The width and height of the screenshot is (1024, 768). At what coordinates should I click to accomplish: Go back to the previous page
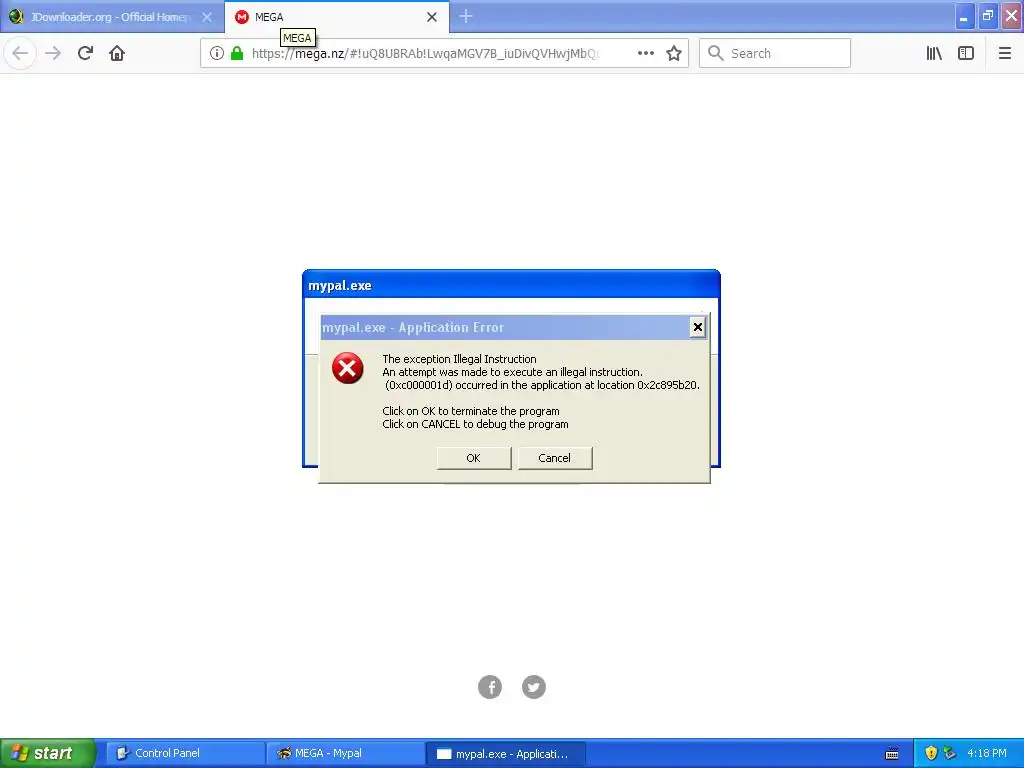tap(20, 54)
